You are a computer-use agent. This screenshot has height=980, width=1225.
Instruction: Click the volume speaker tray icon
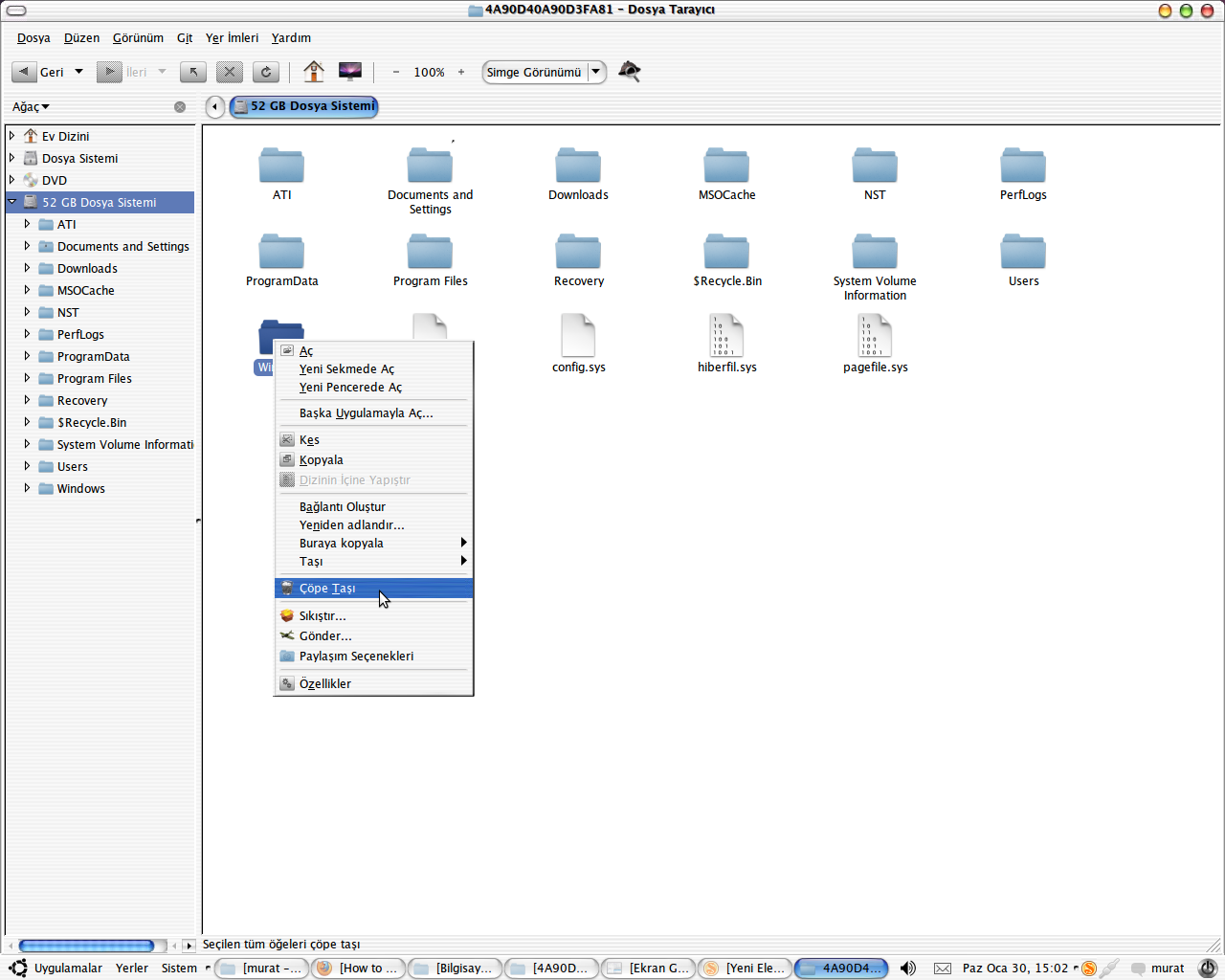click(908, 969)
